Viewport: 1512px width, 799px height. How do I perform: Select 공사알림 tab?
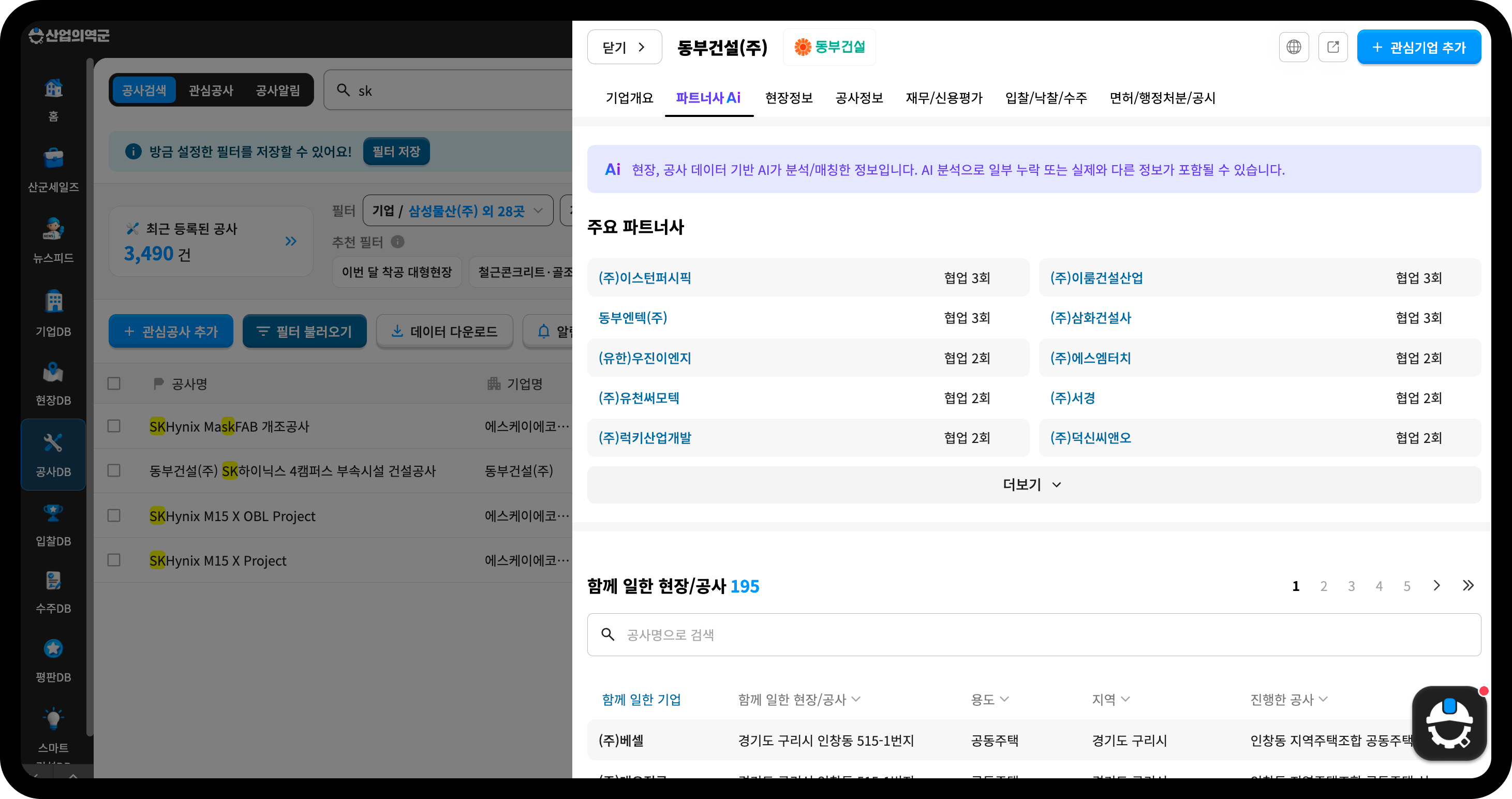click(278, 91)
